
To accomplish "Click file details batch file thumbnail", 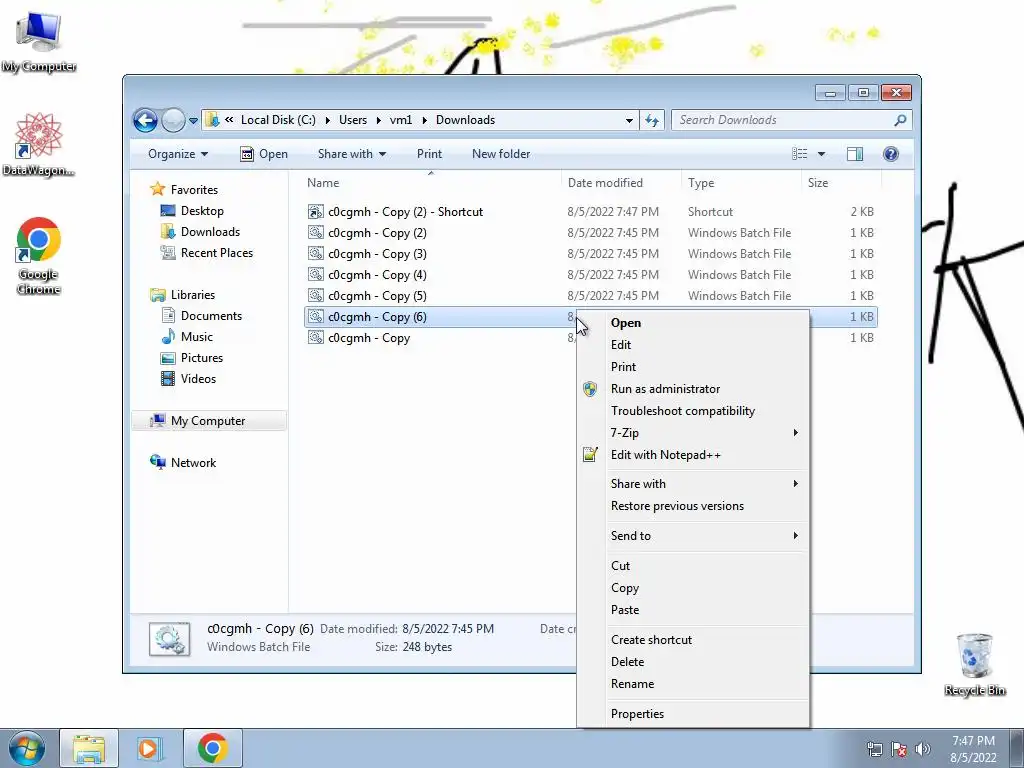I will (169, 639).
